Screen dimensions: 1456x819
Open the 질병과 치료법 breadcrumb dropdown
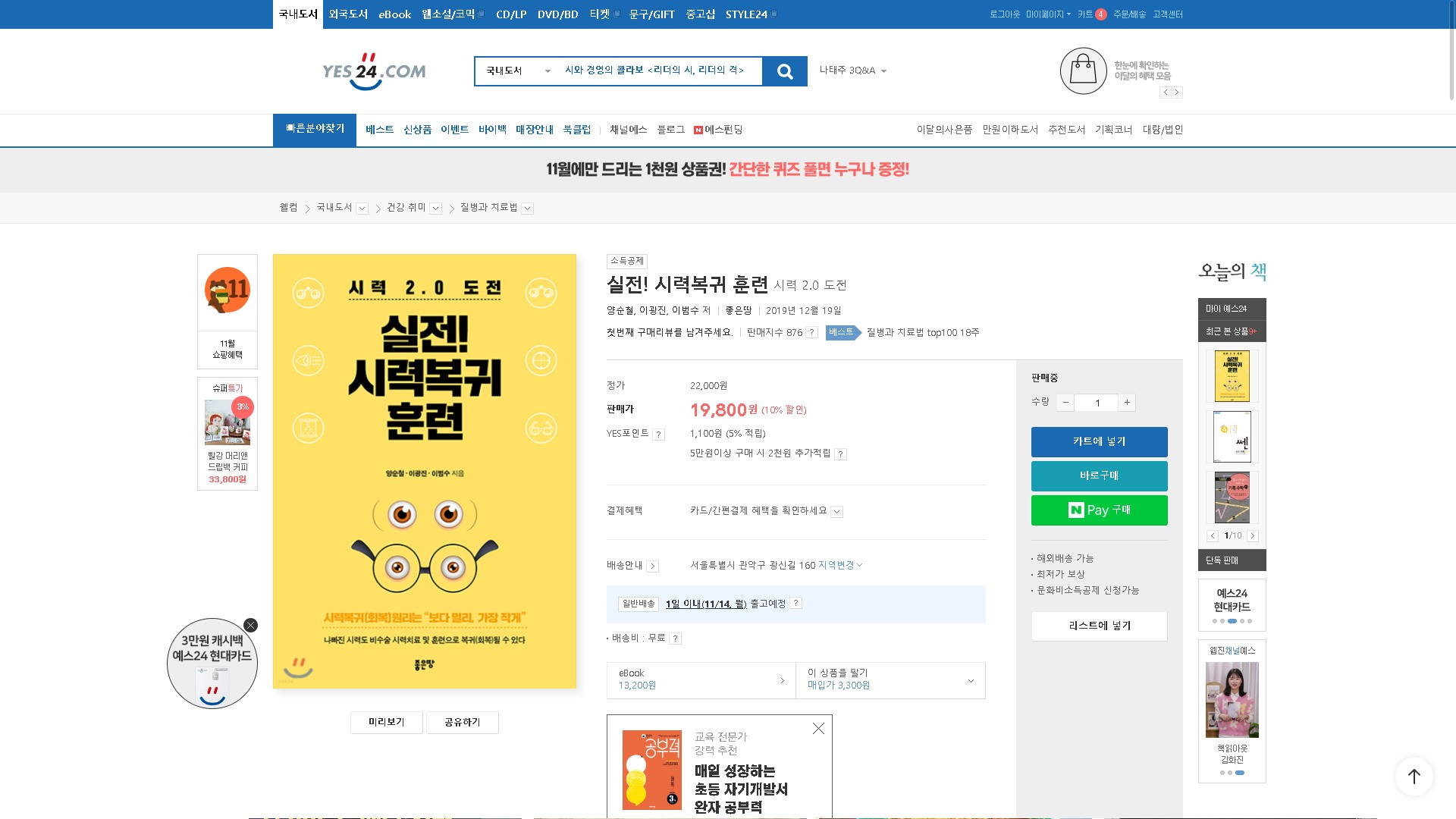click(x=528, y=209)
